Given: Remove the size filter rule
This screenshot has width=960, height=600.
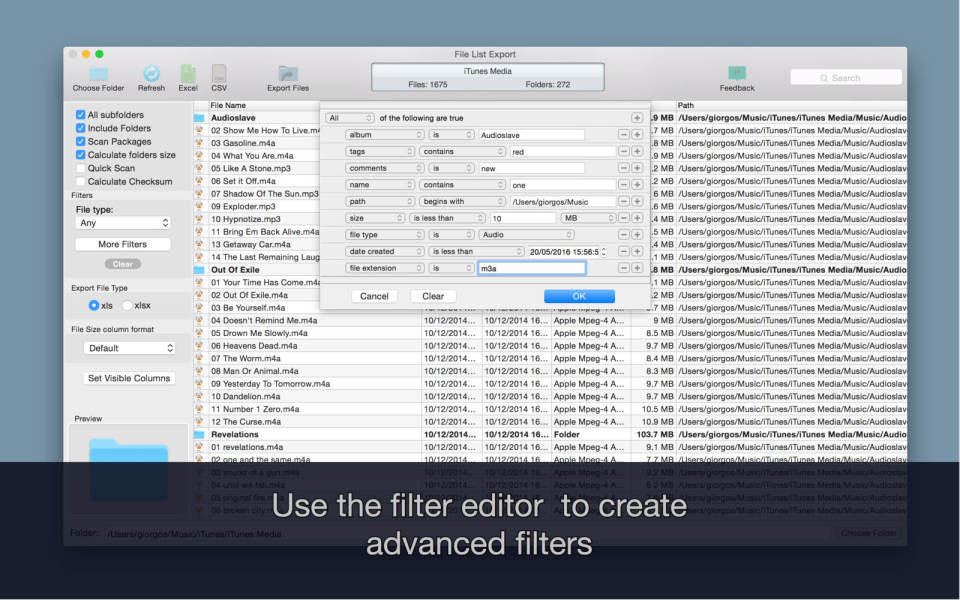Looking at the screenshot, I should [x=623, y=218].
